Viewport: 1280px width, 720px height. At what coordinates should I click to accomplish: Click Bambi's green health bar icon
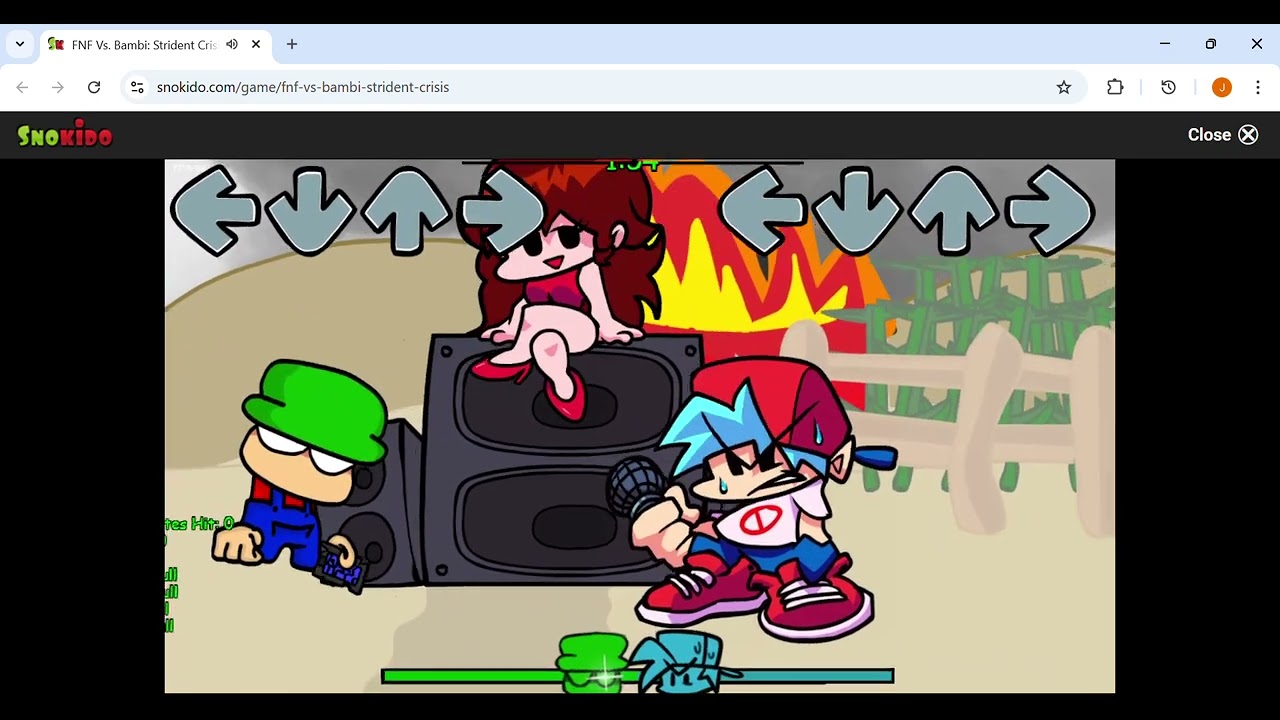tap(595, 662)
